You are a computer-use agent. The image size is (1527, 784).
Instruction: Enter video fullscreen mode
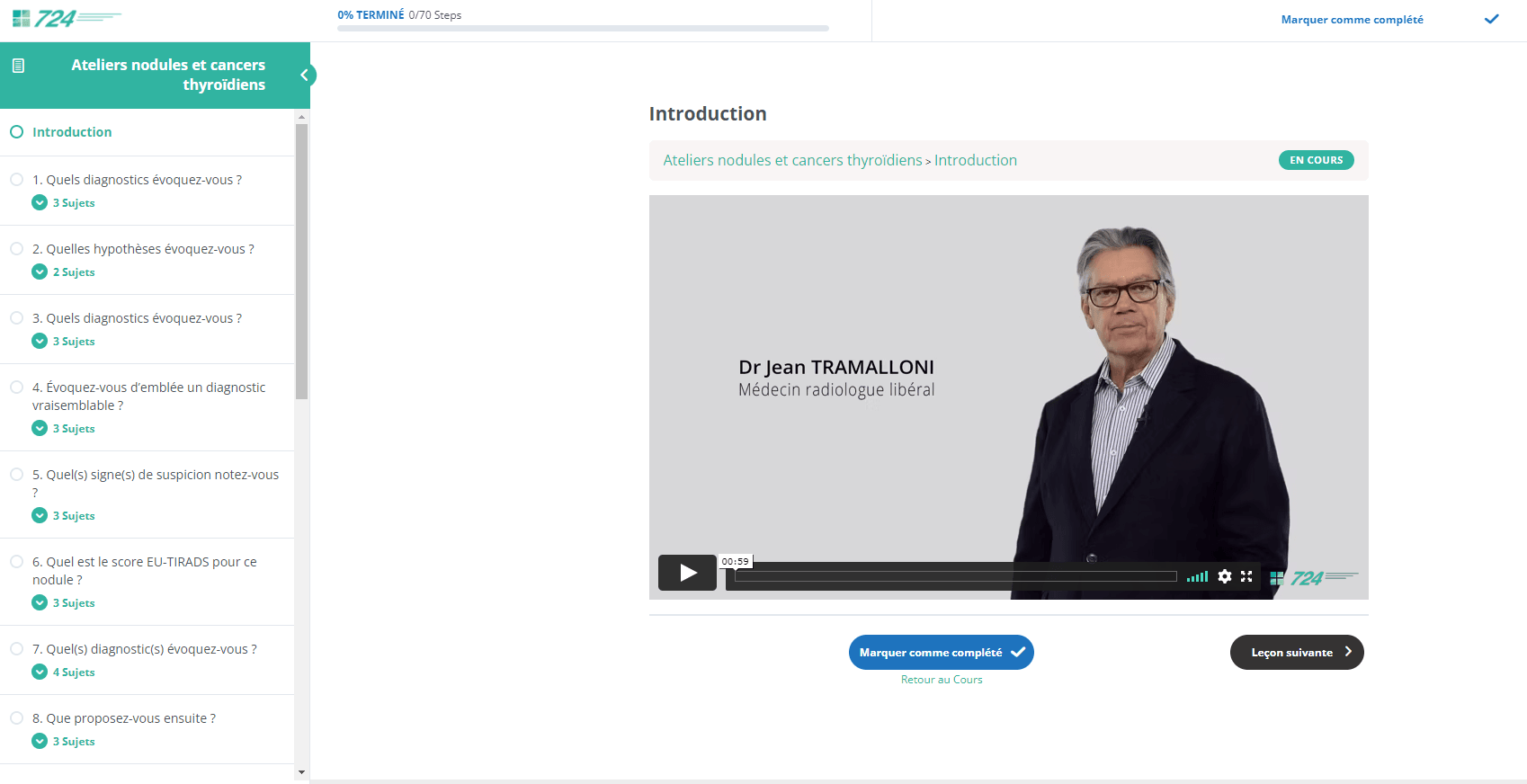coord(1246,576)
